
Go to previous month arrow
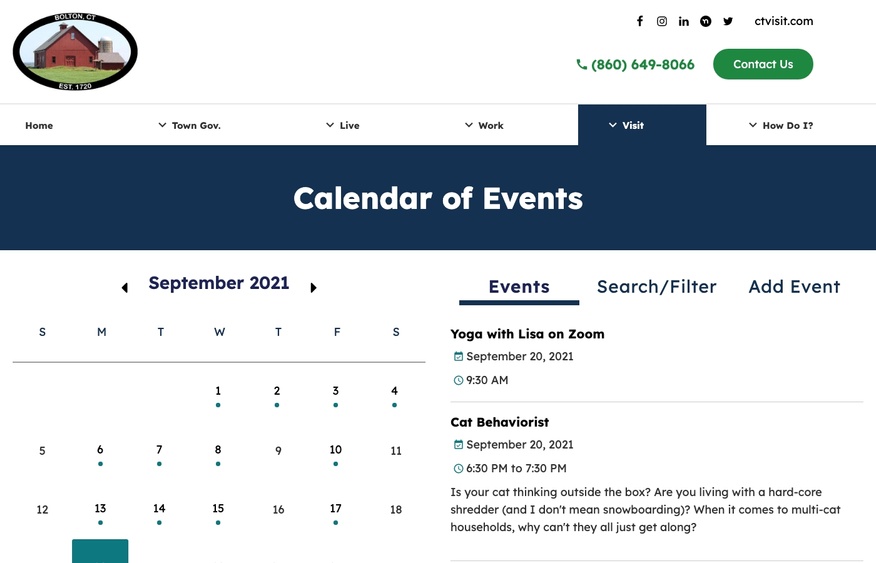(125, 288)
